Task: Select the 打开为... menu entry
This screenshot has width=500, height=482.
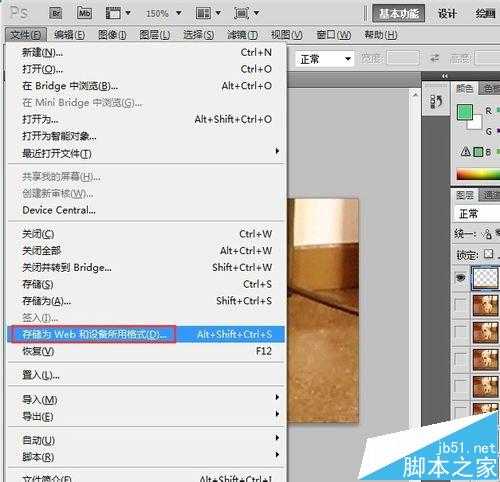Action: pos(146,119)
